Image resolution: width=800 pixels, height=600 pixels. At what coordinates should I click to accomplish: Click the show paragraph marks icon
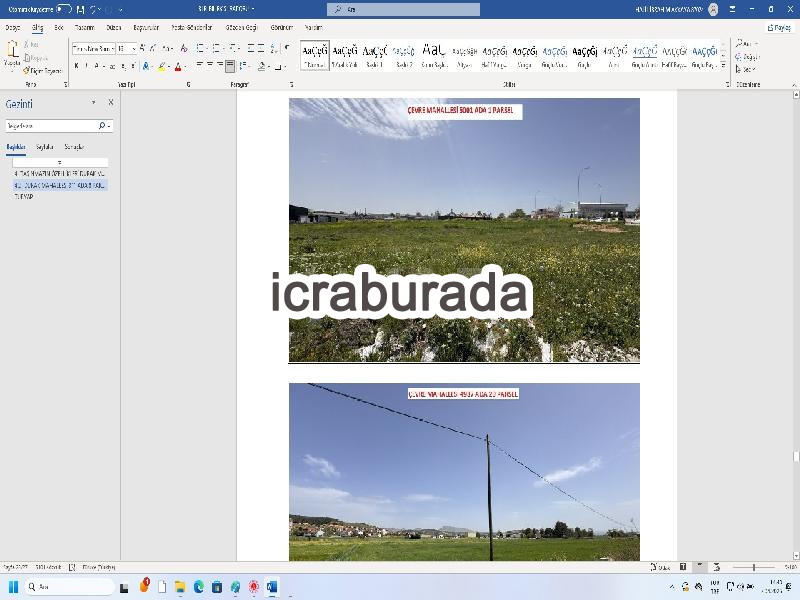click(287, 48)
